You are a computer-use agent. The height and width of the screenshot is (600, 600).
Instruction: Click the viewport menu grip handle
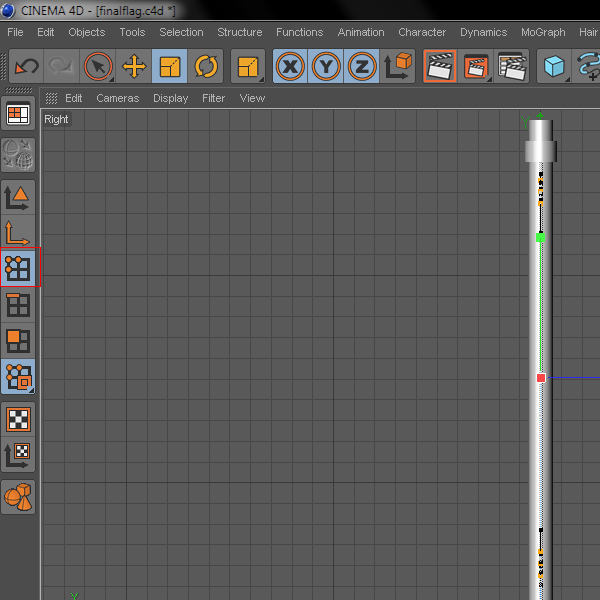click(x=51, y=98)
